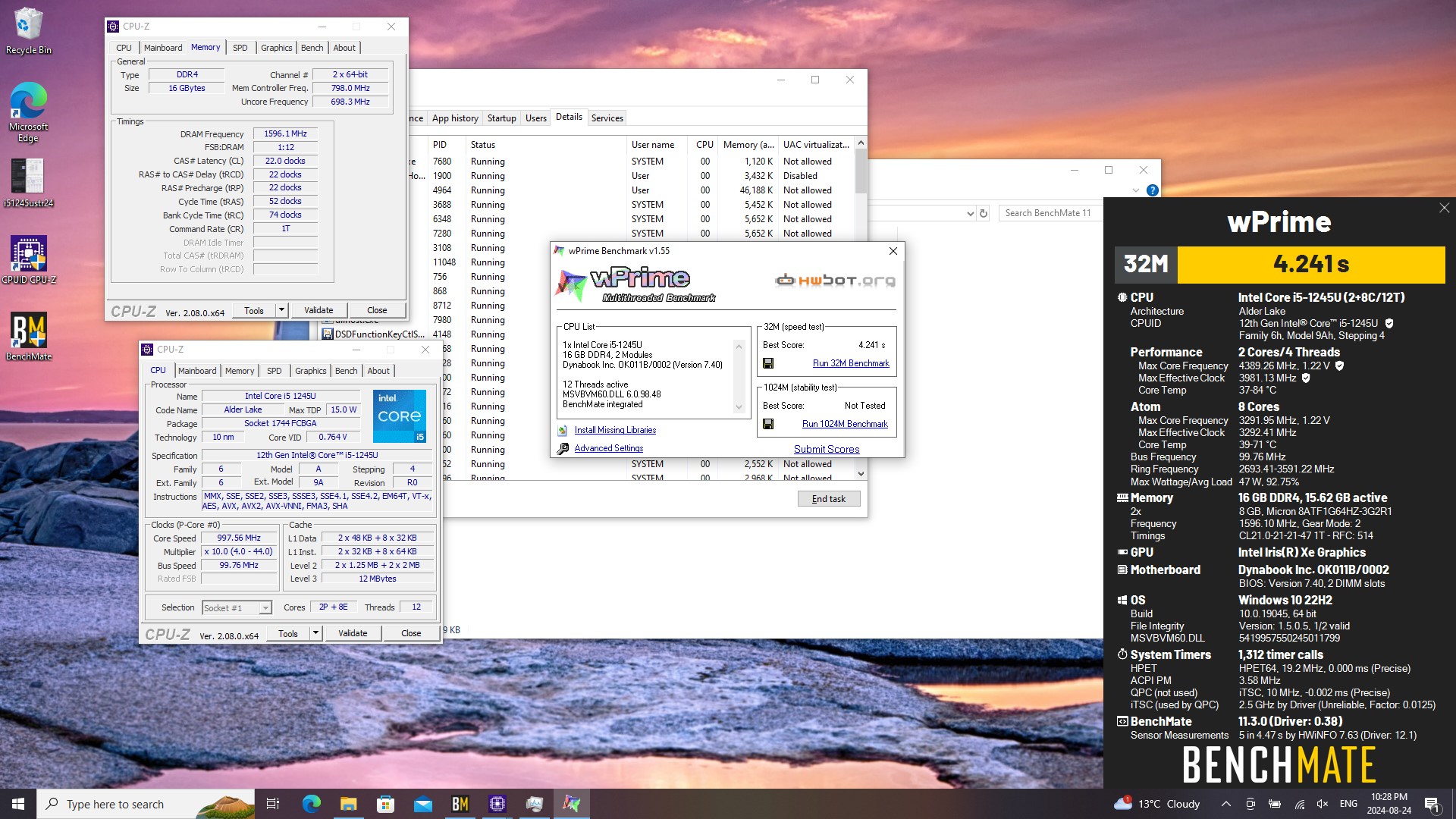Close the wPrime result overlay panel
Screen dimensions: 1456x819
(x=1444, y=208)
